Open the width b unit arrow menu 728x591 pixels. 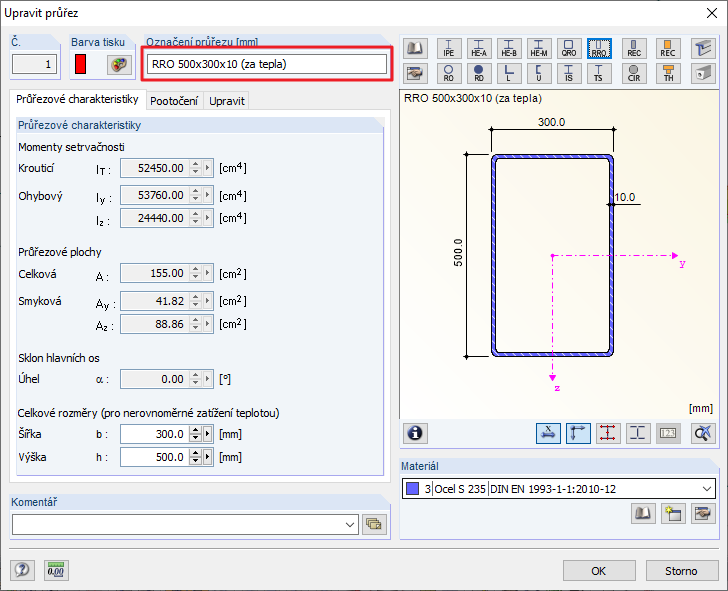point(208,434)
